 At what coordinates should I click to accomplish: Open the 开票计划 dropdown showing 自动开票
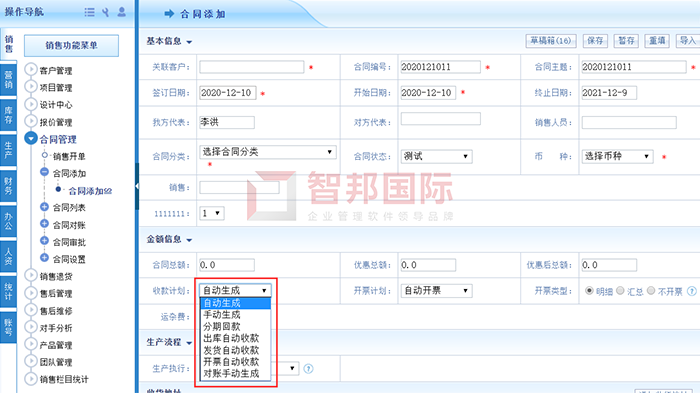coord(436,291)
